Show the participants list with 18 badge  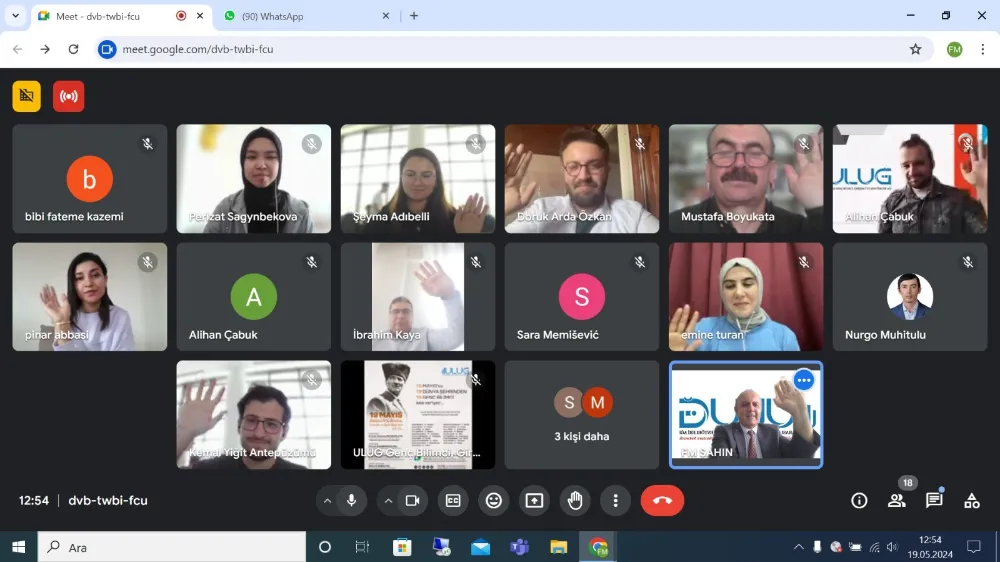(x=897, y=501)
